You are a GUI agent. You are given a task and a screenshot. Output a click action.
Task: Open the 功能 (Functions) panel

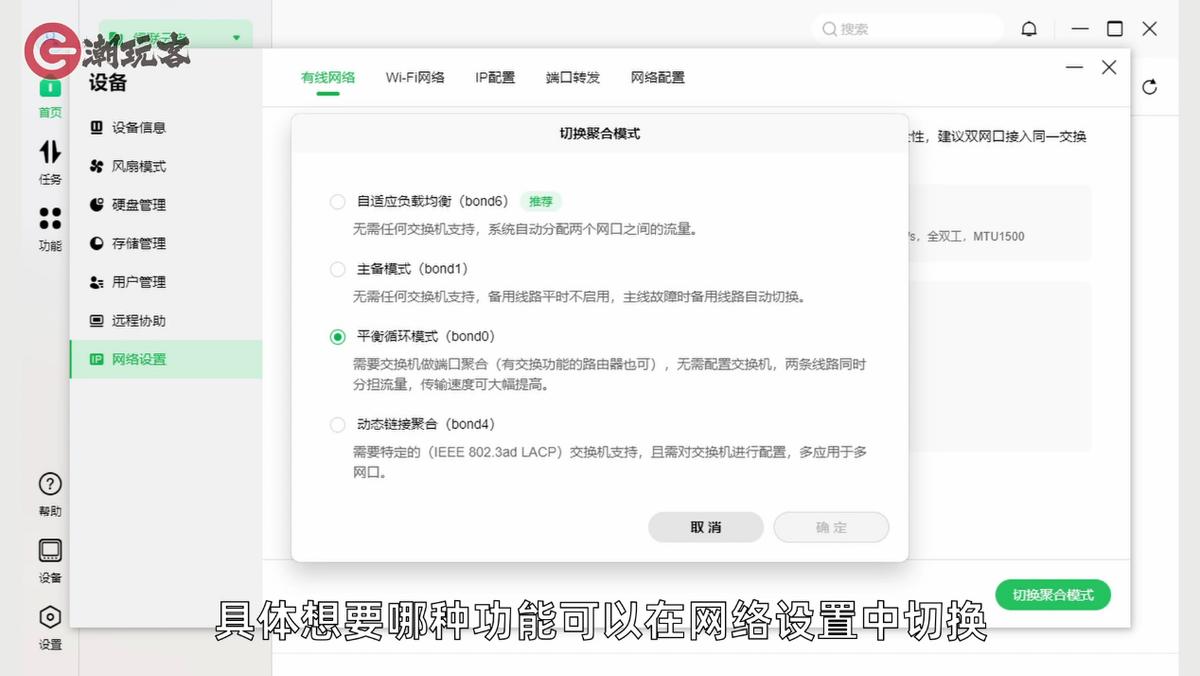tap(49, 225)
